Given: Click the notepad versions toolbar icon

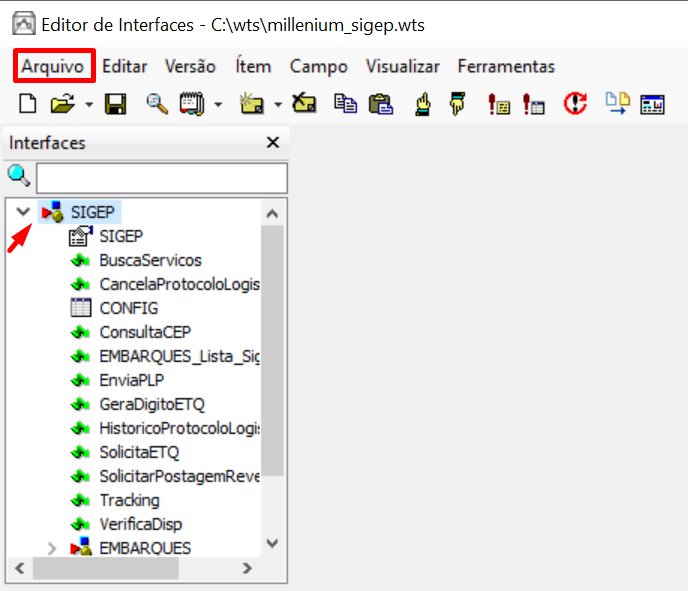Looking at the screenshot, I should (x=192, y=104).
